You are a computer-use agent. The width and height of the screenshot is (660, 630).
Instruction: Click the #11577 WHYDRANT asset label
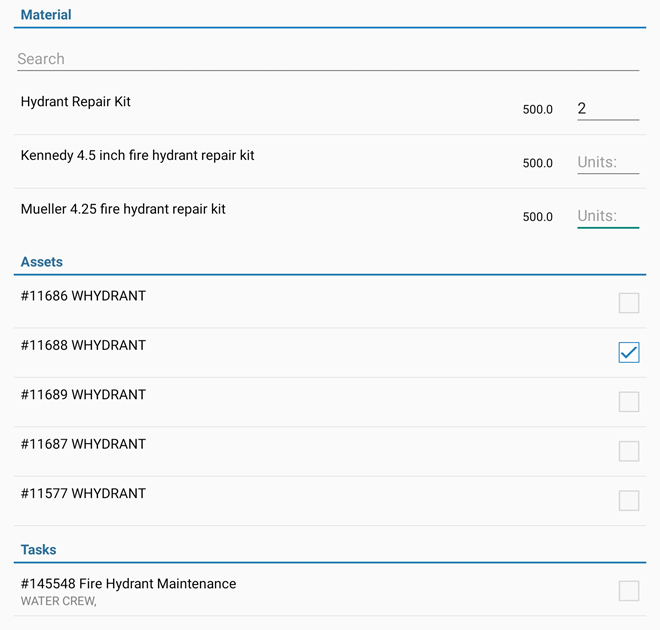click(x=83, y=493)
